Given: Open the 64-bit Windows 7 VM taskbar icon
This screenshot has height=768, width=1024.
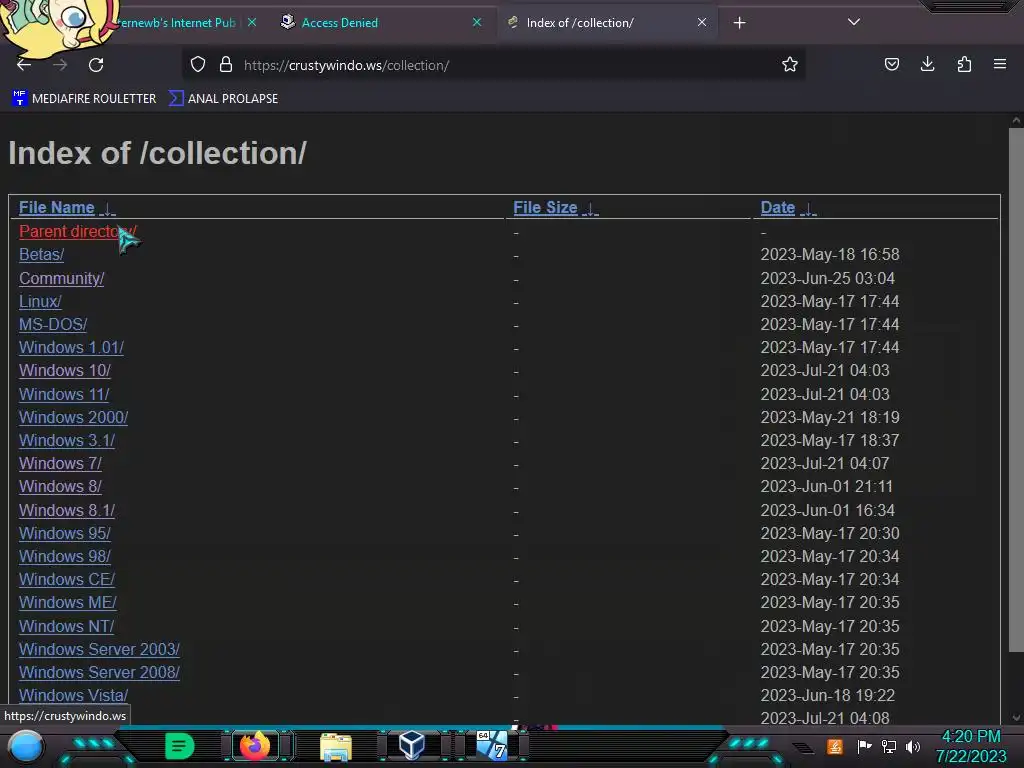Looking at the screenshot, I should 492,745.
